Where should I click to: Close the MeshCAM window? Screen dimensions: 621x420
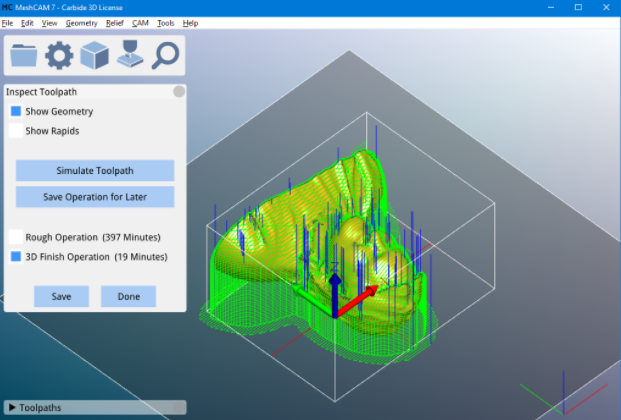[x=606, y=7]
